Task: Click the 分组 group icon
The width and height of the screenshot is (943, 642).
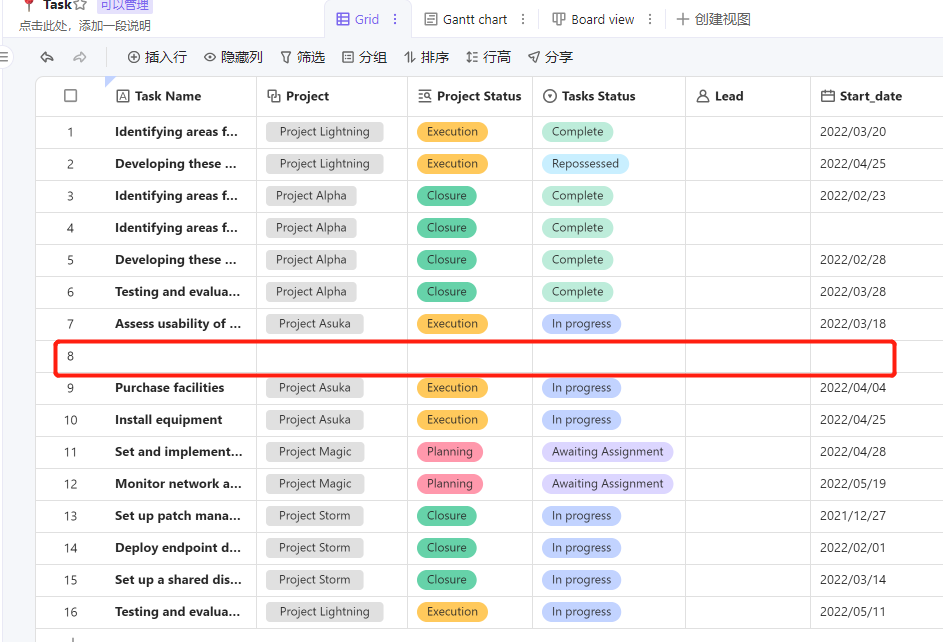Action: coord(348,57)
